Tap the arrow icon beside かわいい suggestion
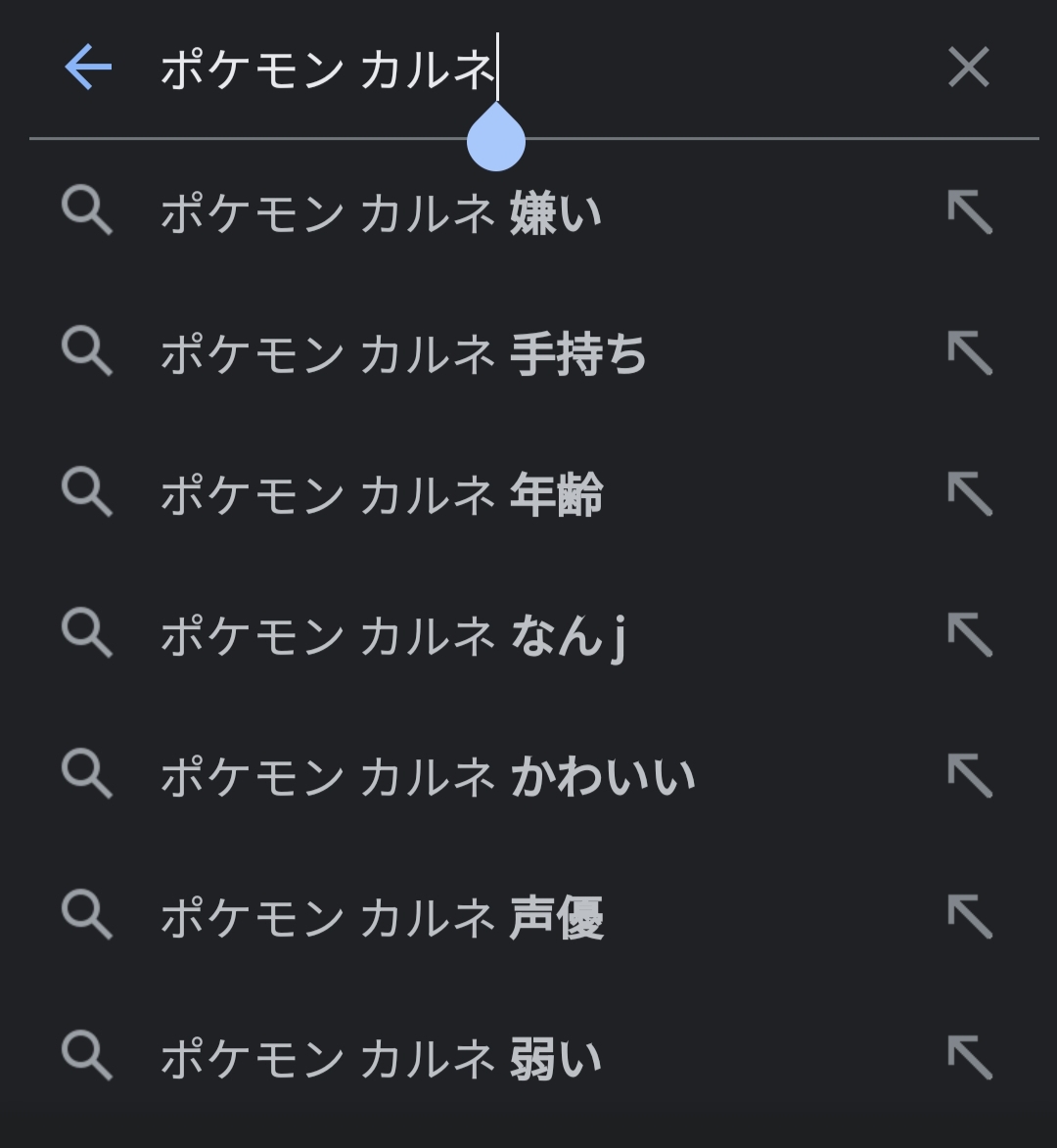Image resolution: width=1057 pixels, height=1148 pixels. pos(970,776)
